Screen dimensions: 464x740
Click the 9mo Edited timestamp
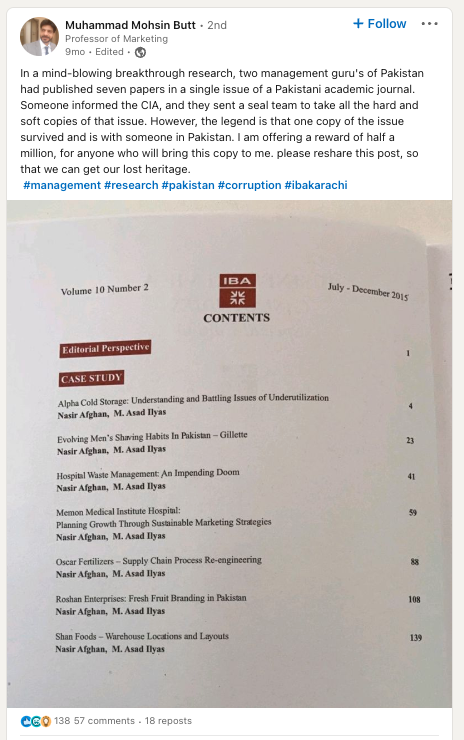pyautogui.click(x=94, y=52)
